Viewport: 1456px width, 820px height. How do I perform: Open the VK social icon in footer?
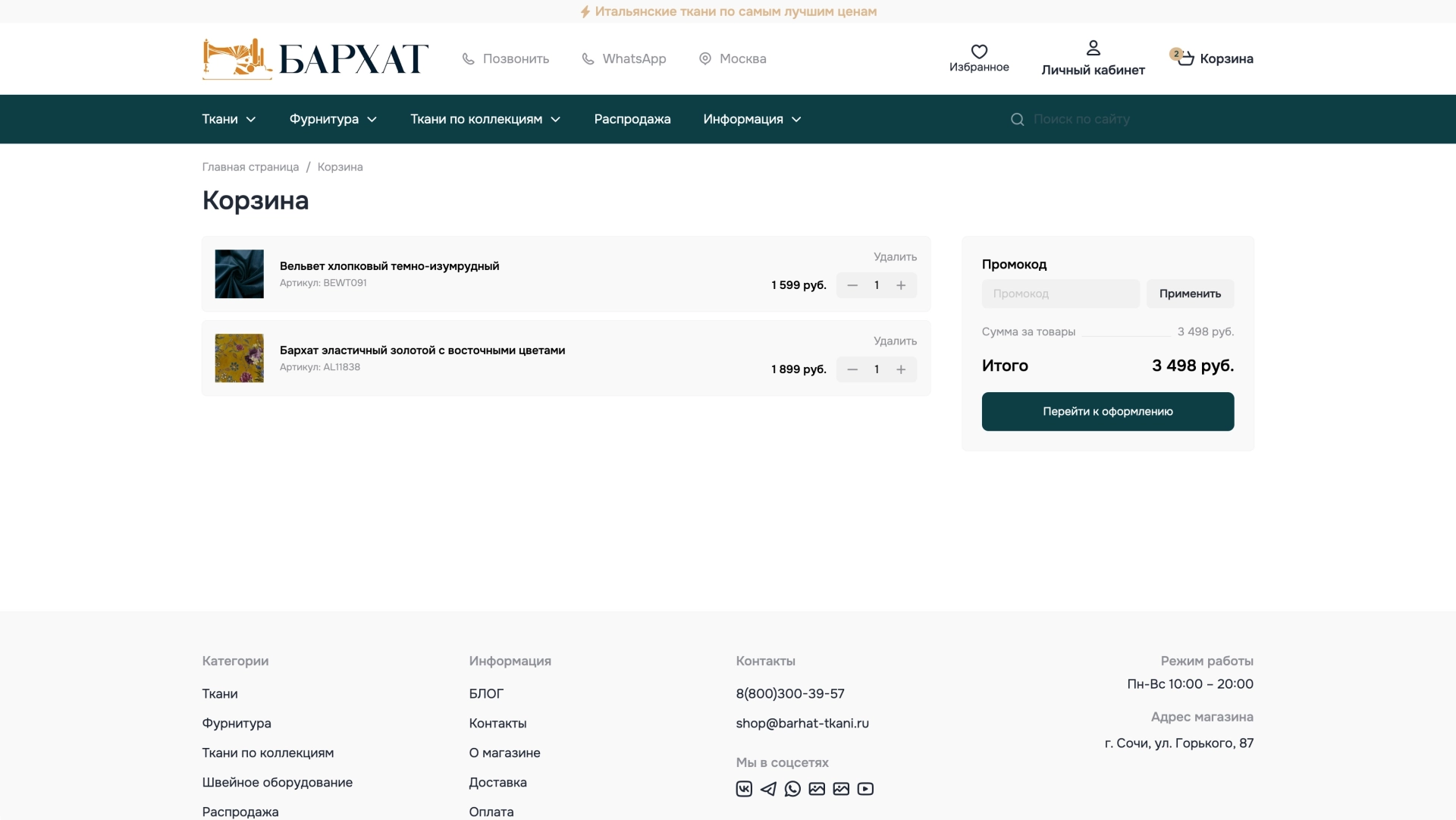coord(743,789)
